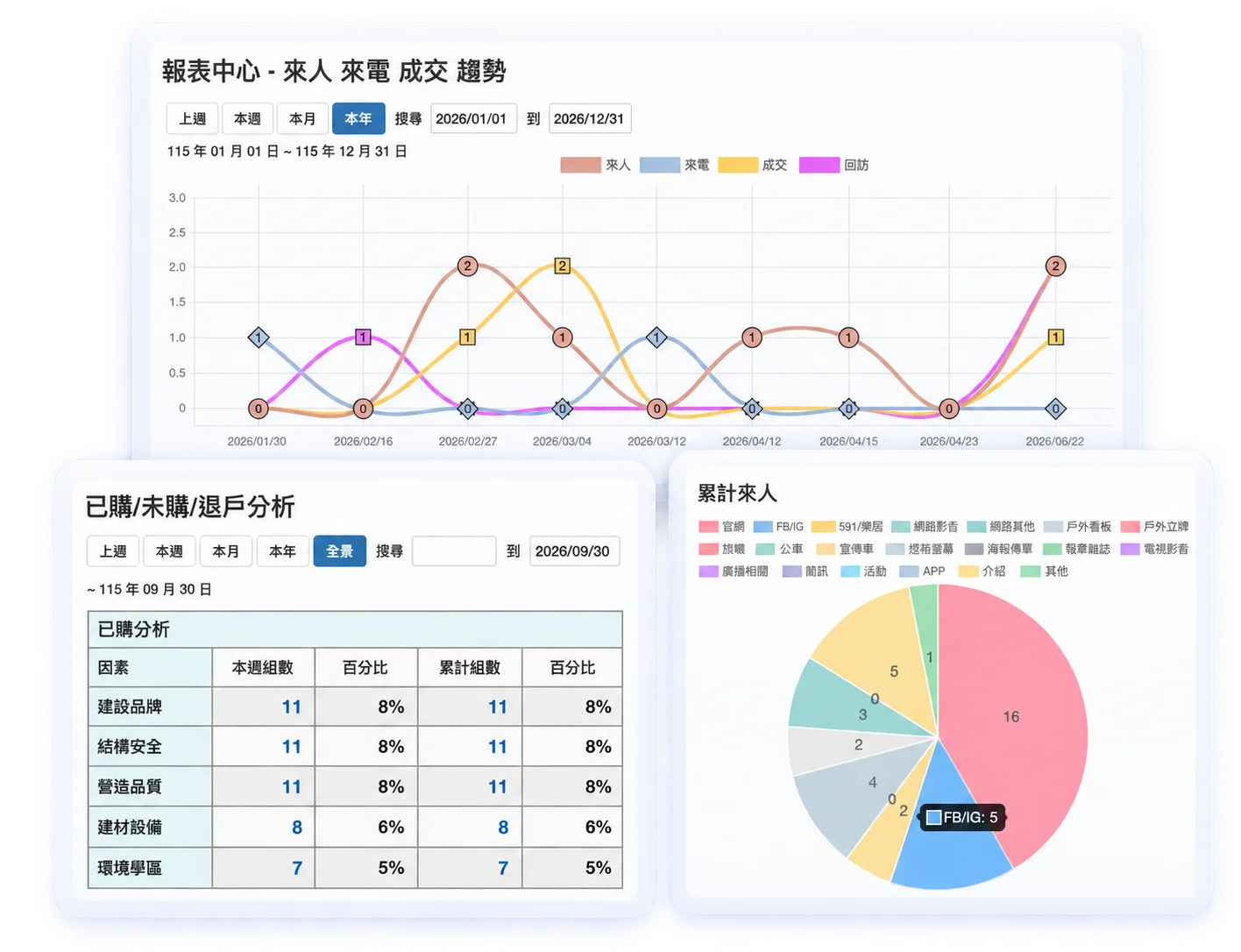Toggle 其他 in pie legend

(x=1044, y=571)
